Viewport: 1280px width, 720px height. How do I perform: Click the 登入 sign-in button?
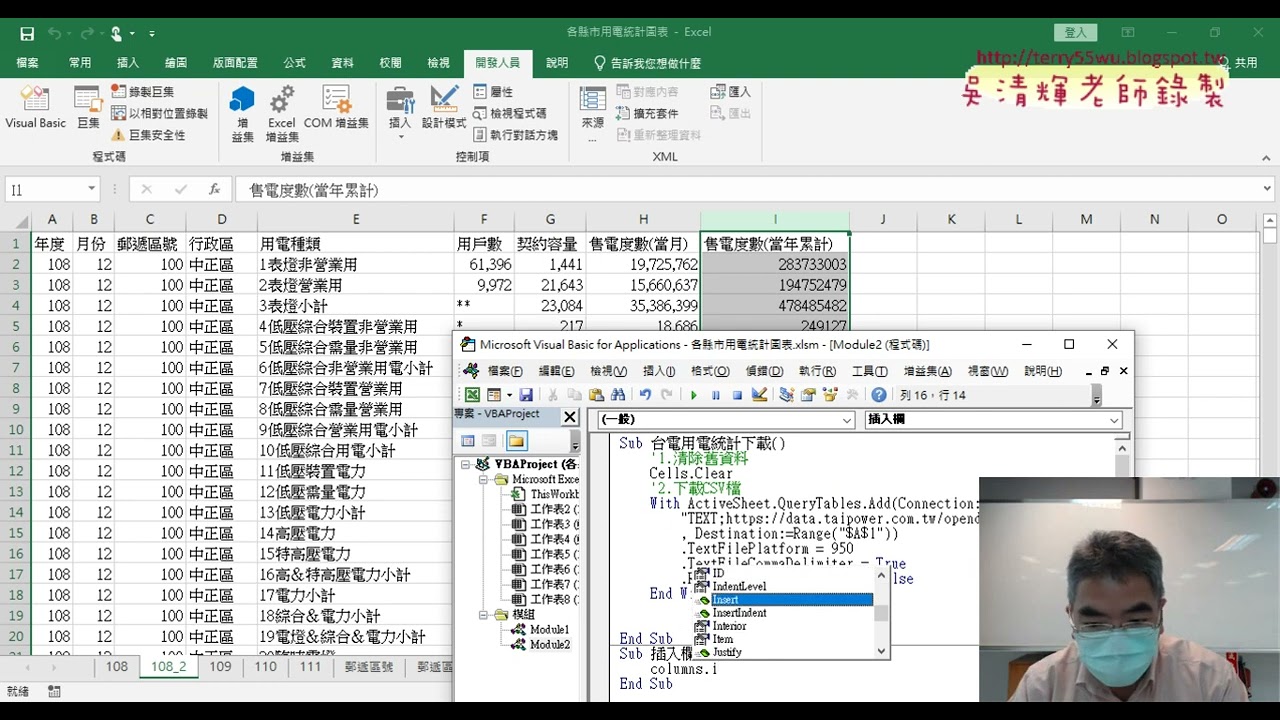[1075, 33]
